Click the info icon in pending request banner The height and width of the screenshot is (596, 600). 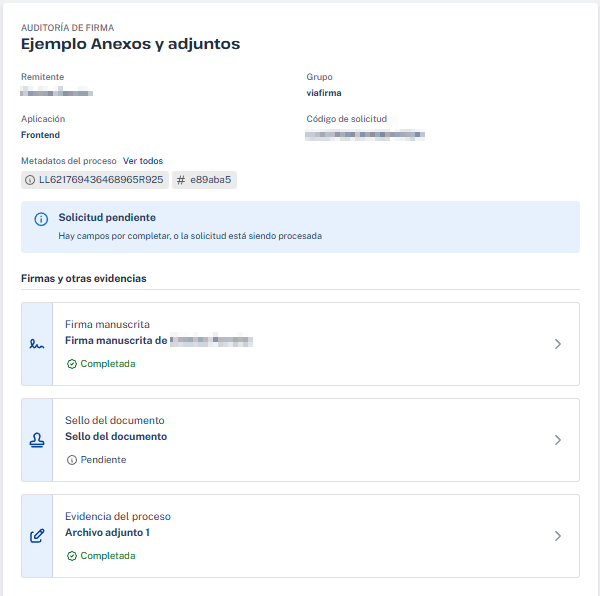point(41,219)
